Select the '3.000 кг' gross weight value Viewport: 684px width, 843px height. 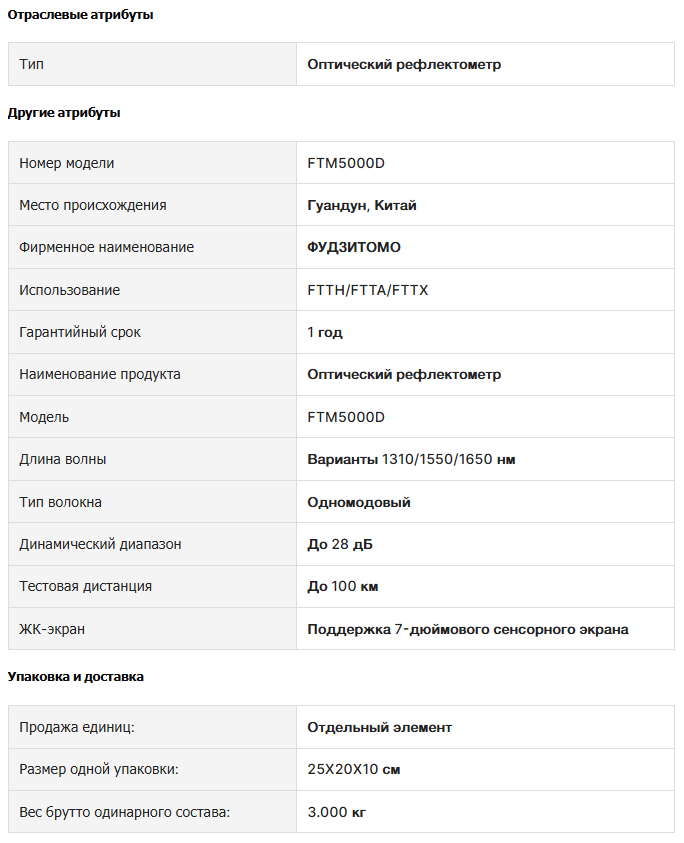point(336,812)
